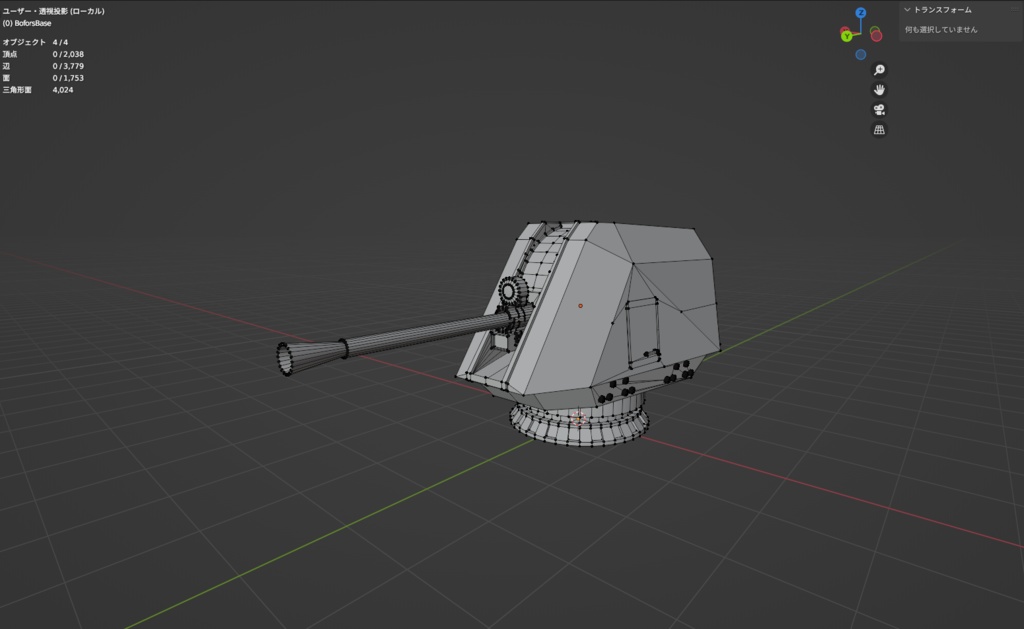Click the 何も選択していません message area

941,29
